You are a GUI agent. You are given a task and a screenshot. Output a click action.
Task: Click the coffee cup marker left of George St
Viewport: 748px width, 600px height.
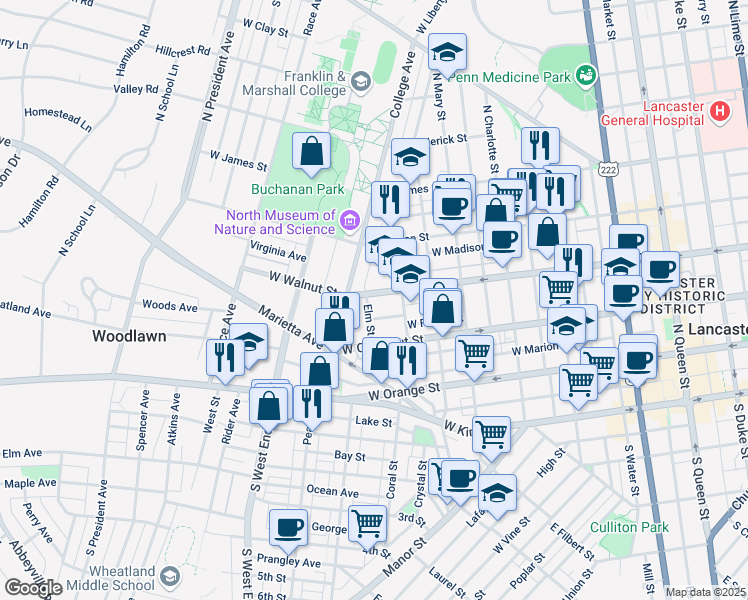[x=288, y=528]
